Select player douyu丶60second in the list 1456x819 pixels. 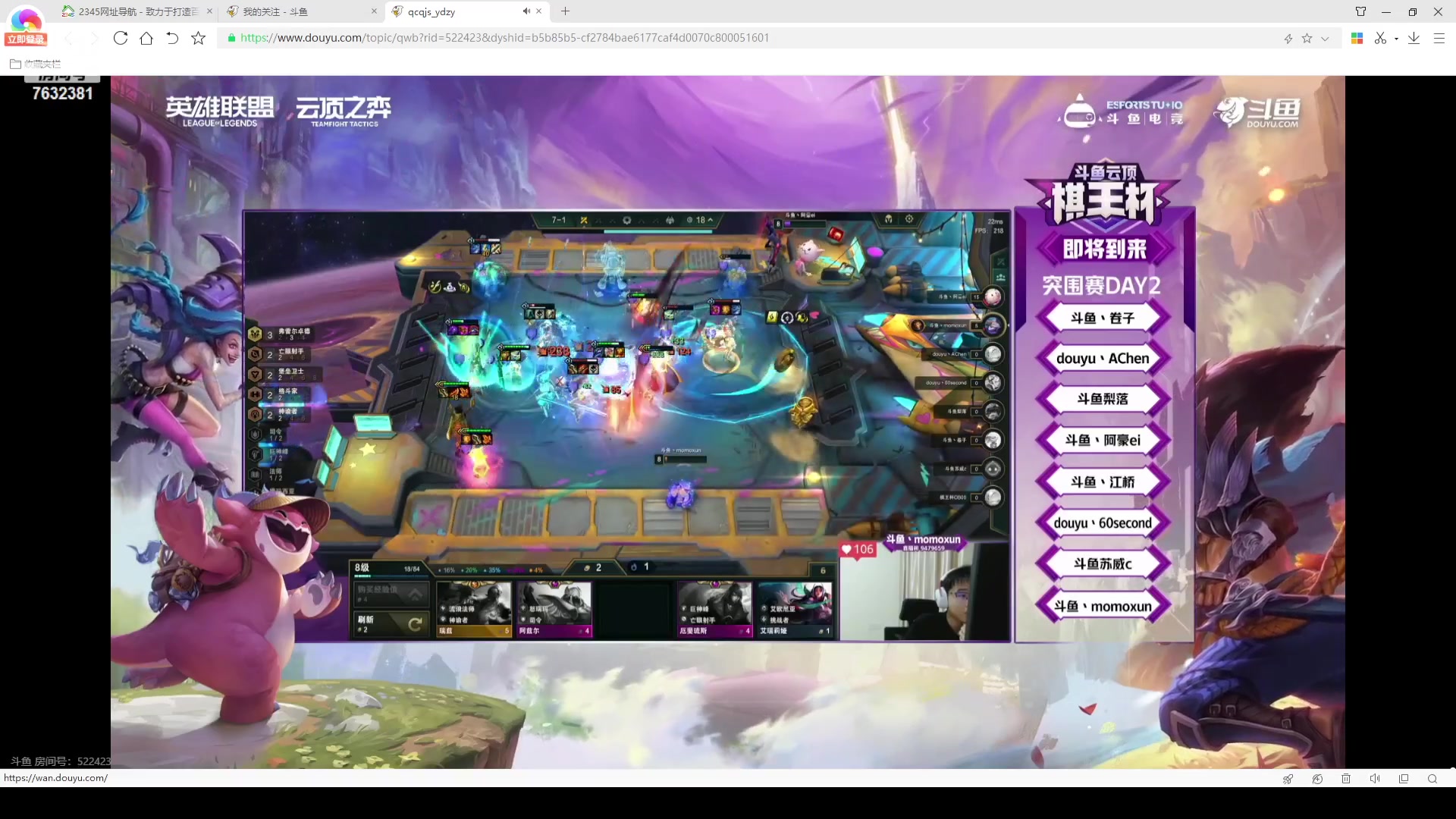click(x=1103, y=523)
